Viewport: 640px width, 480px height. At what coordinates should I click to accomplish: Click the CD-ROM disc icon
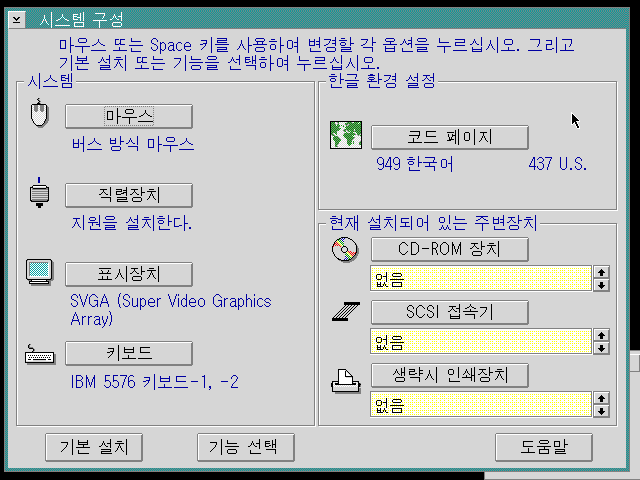click(345, 249)
